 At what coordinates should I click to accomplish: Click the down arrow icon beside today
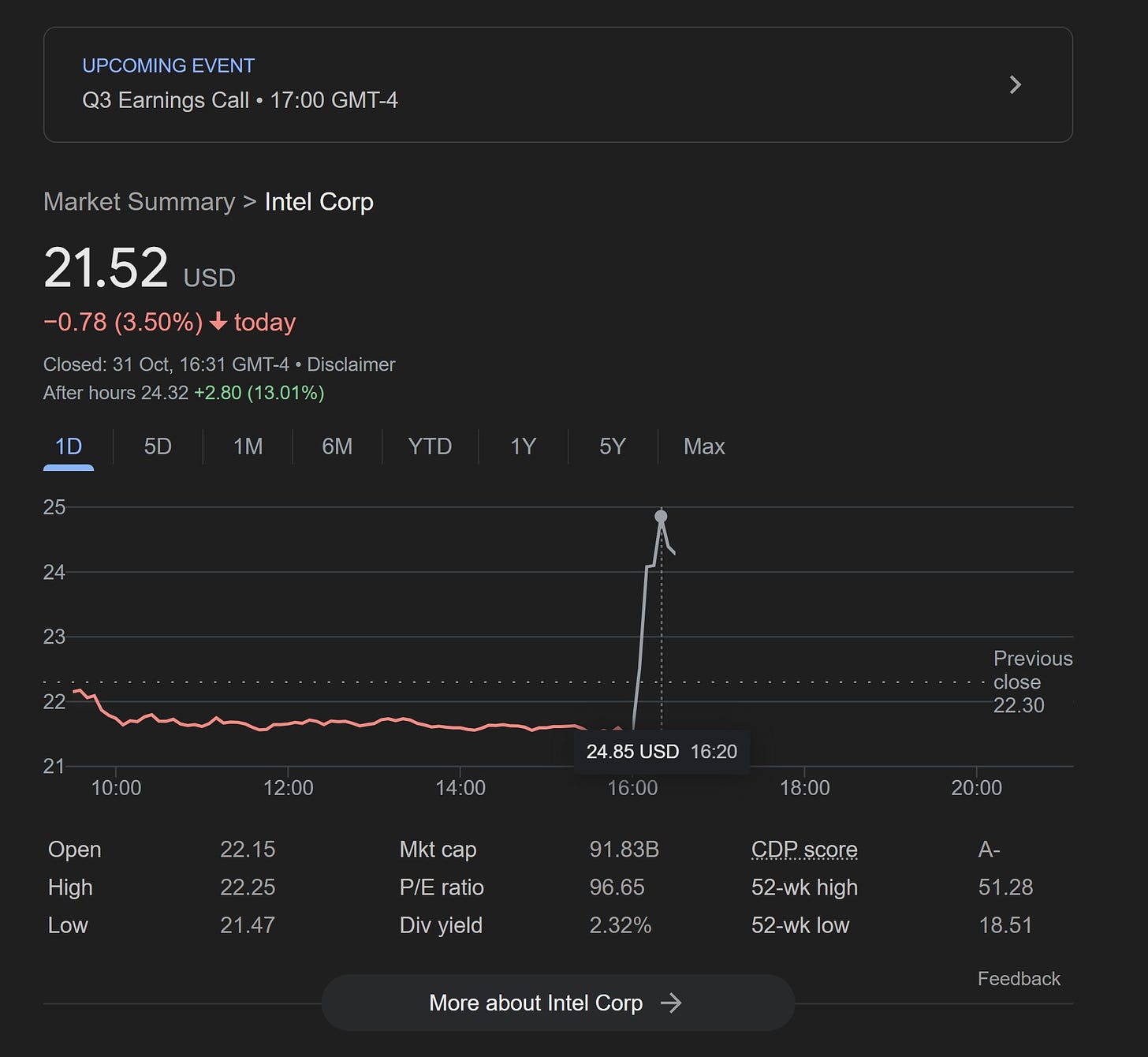218,322
